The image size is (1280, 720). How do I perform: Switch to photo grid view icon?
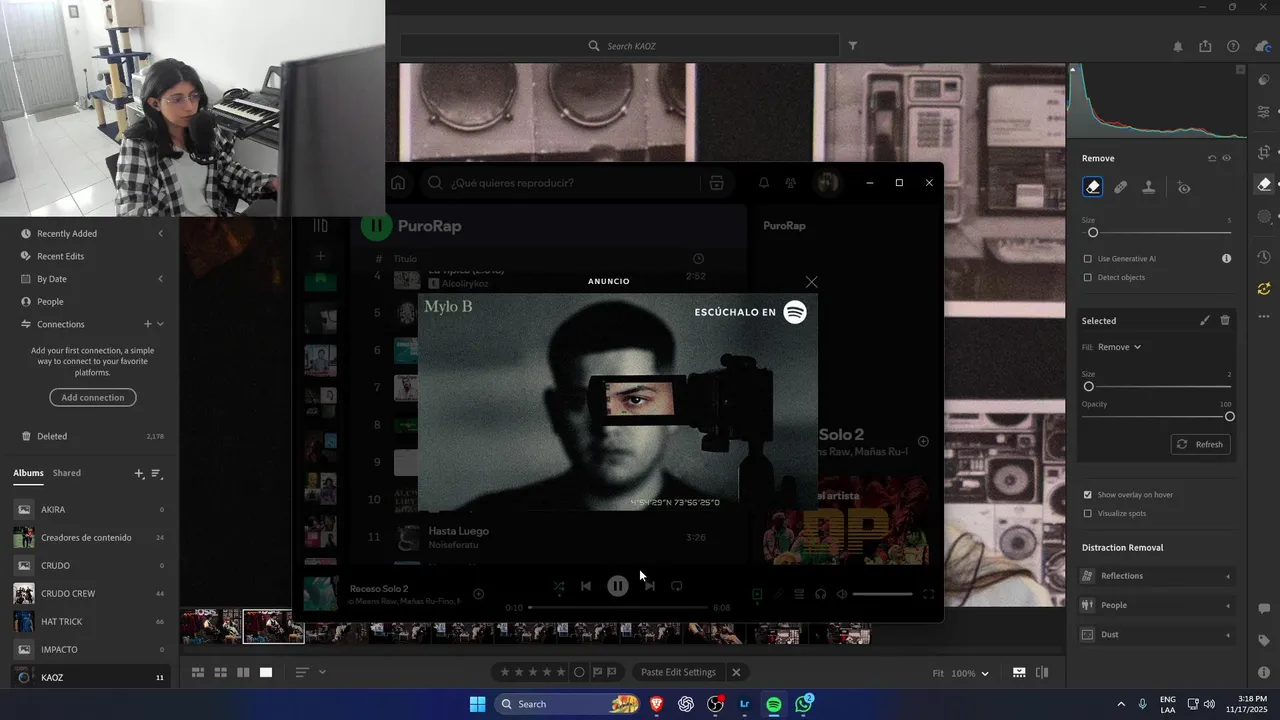[x=198, y=672]
